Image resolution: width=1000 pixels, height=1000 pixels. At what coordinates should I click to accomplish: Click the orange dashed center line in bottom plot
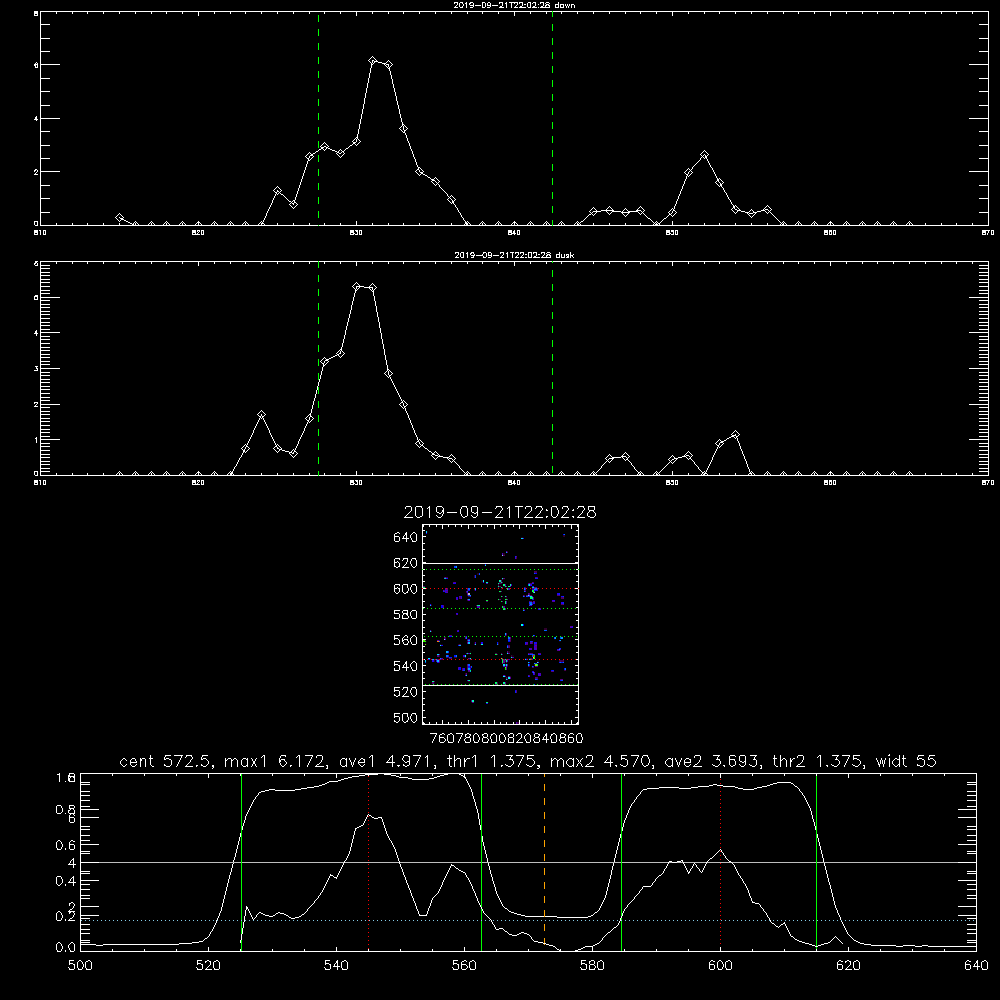coord(545,861)
